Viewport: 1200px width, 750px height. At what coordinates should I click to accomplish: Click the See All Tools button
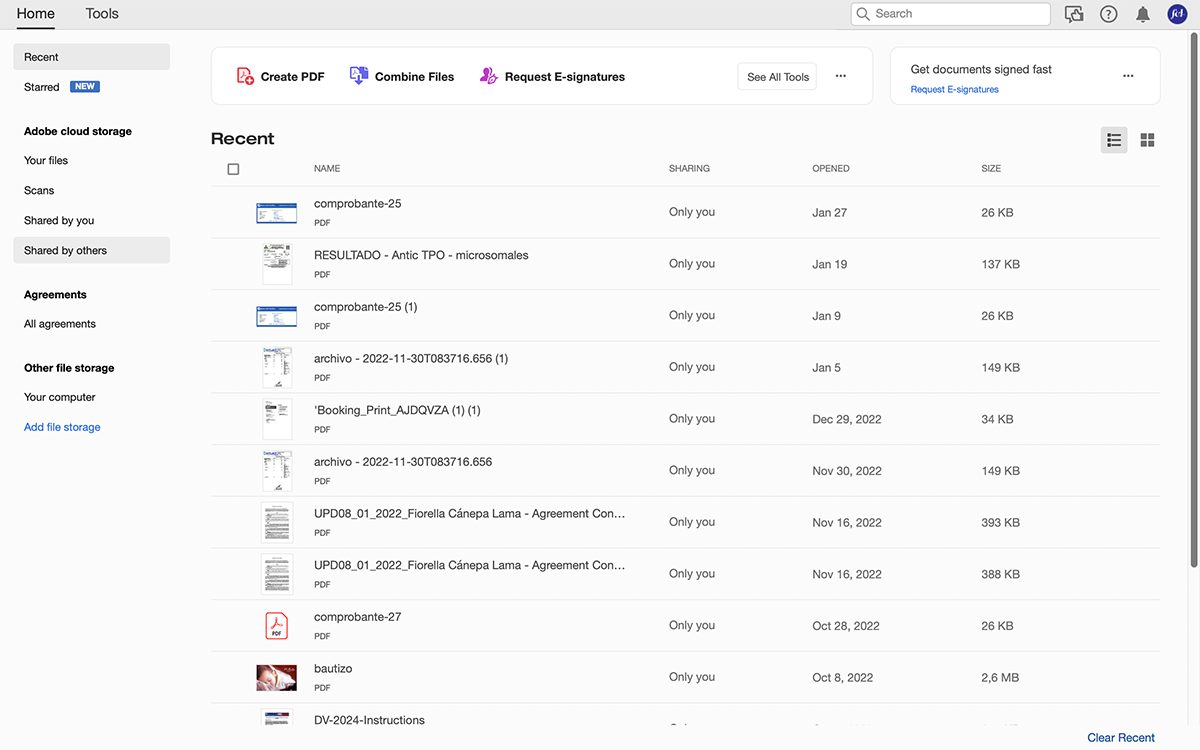(x=777, y=77)
